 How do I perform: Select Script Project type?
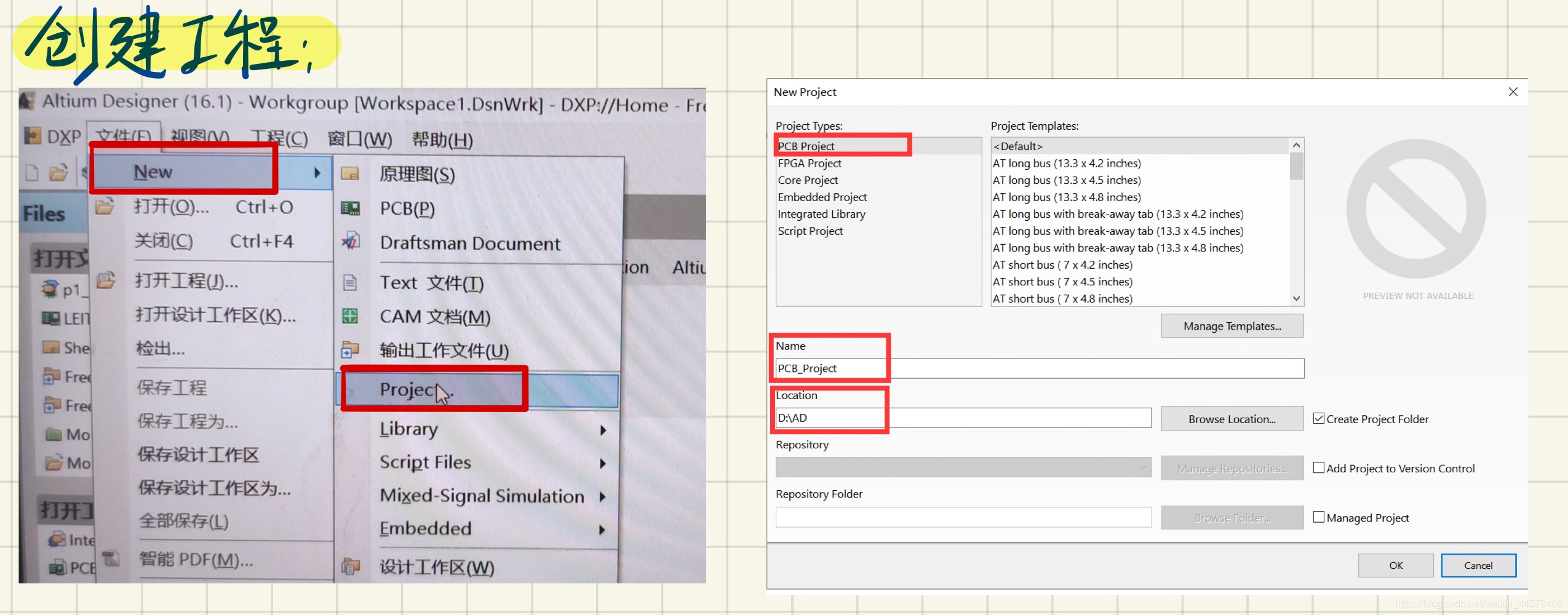point(810,231)
